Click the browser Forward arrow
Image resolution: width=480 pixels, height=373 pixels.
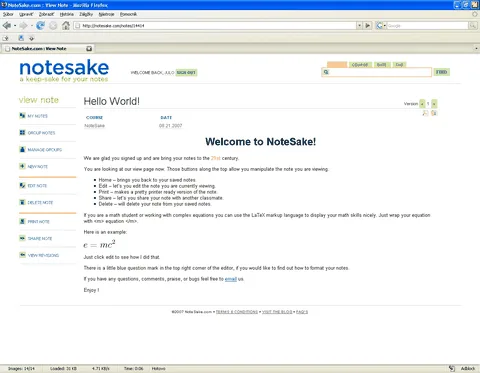pos(23,26)
